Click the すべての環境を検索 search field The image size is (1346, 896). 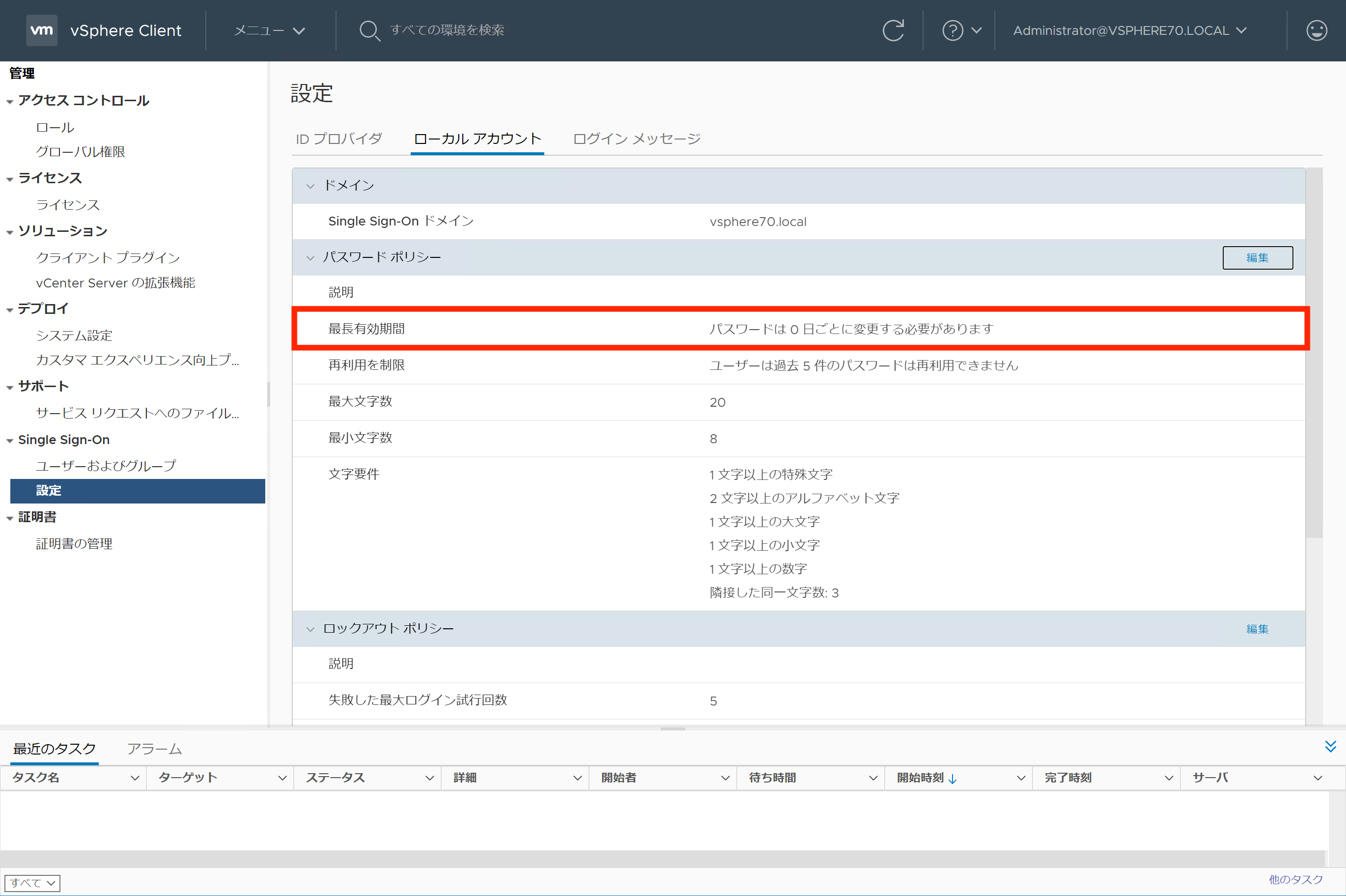coord(447,30)
